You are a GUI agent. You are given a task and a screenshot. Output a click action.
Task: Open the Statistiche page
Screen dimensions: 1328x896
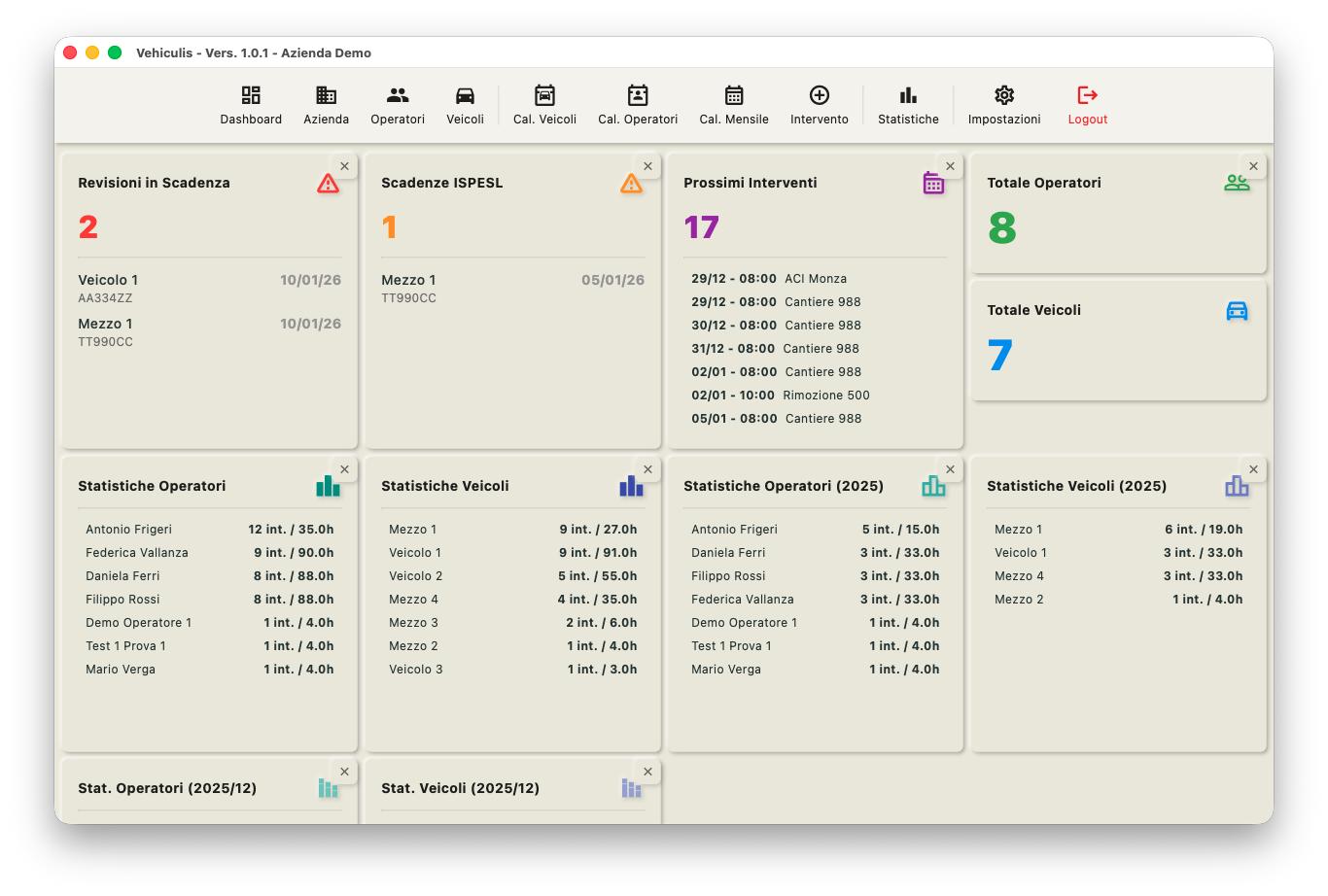tap(908, 105)
